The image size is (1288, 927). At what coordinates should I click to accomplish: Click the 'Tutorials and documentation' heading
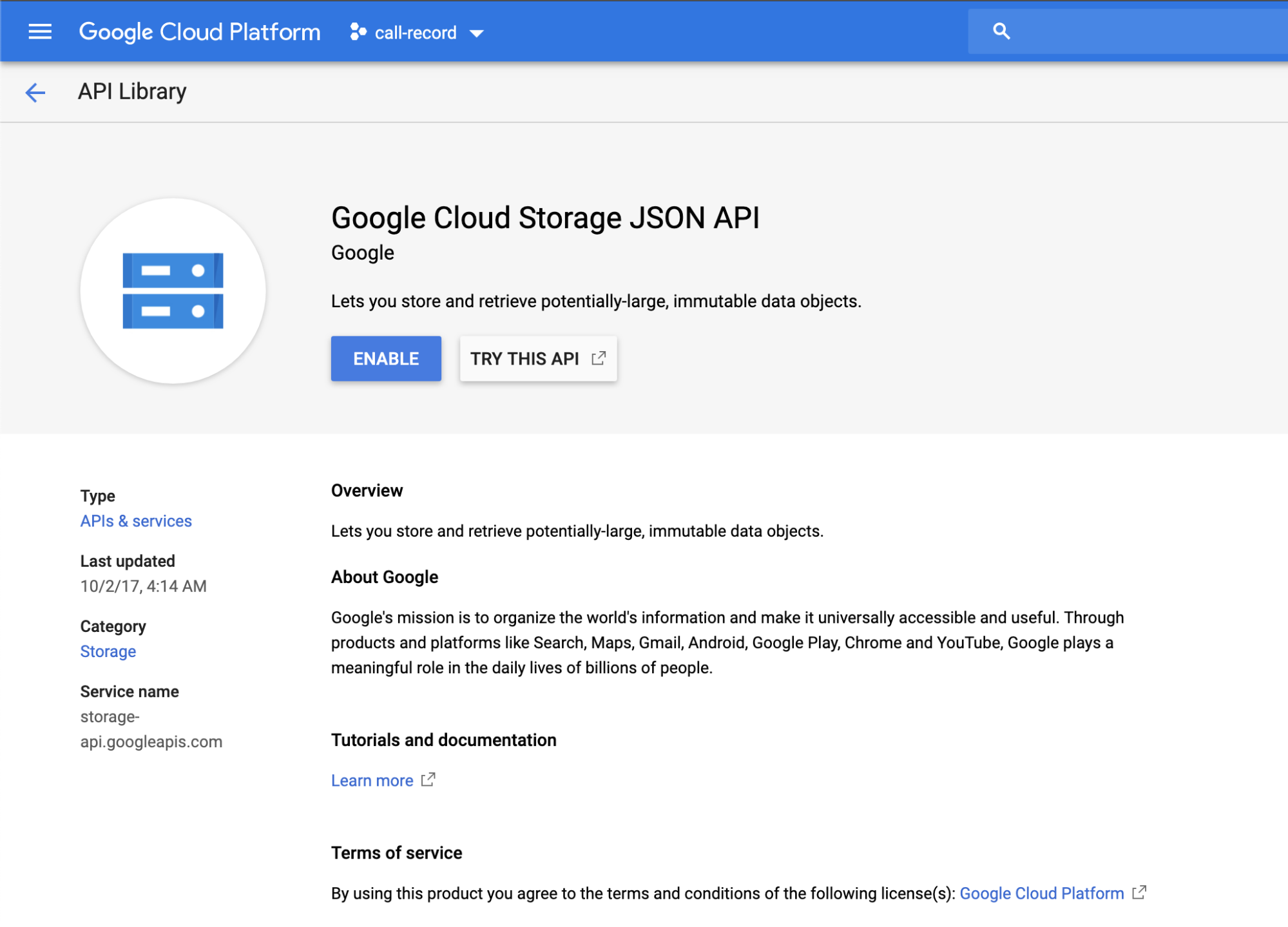[444, 740]
